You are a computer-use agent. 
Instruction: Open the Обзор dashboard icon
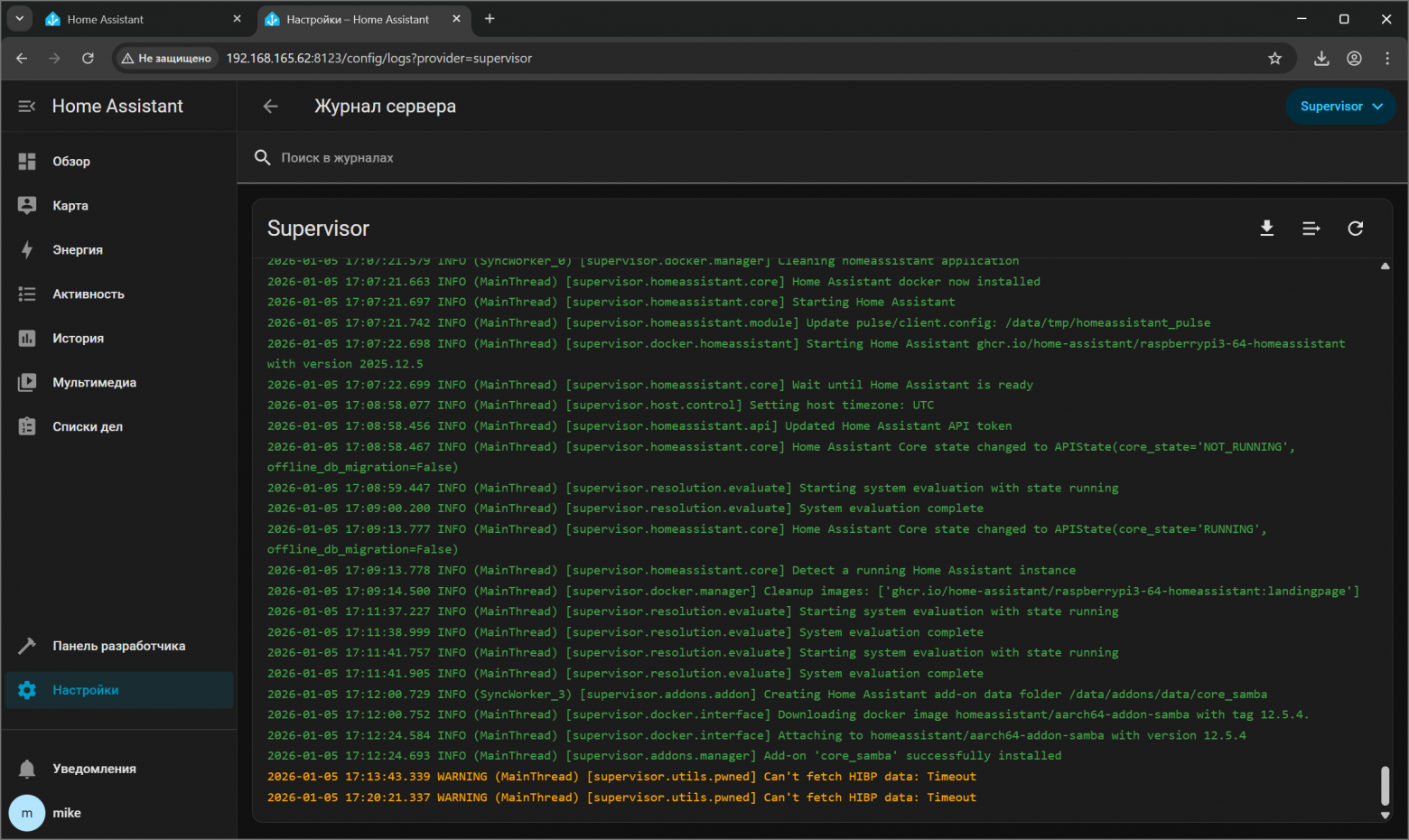29,161
